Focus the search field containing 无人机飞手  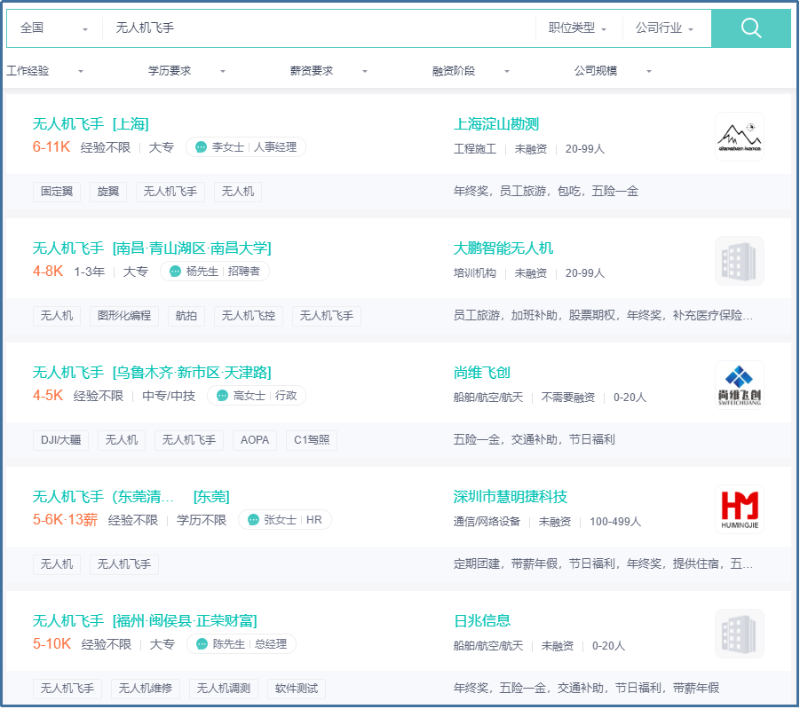point(319,28)
